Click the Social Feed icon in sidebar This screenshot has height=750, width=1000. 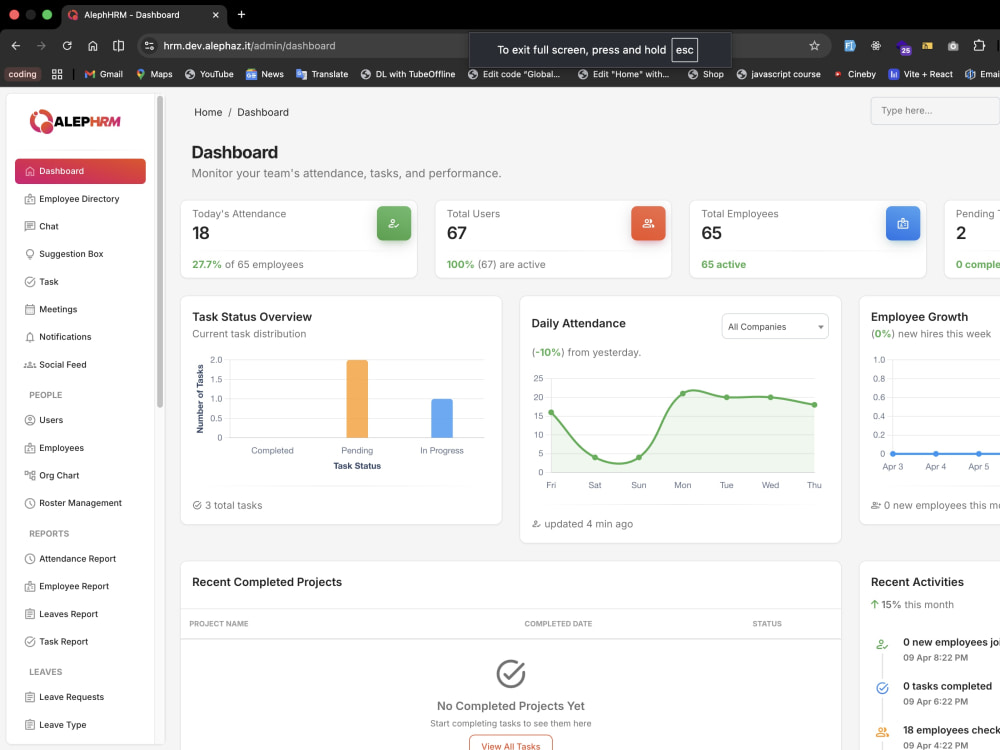pyautogui.click(x=29, y=365)
